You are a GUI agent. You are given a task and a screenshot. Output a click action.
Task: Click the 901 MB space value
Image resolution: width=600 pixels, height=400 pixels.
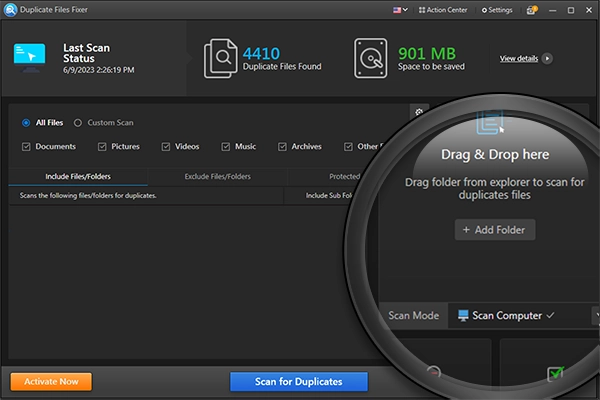point(427,54)
